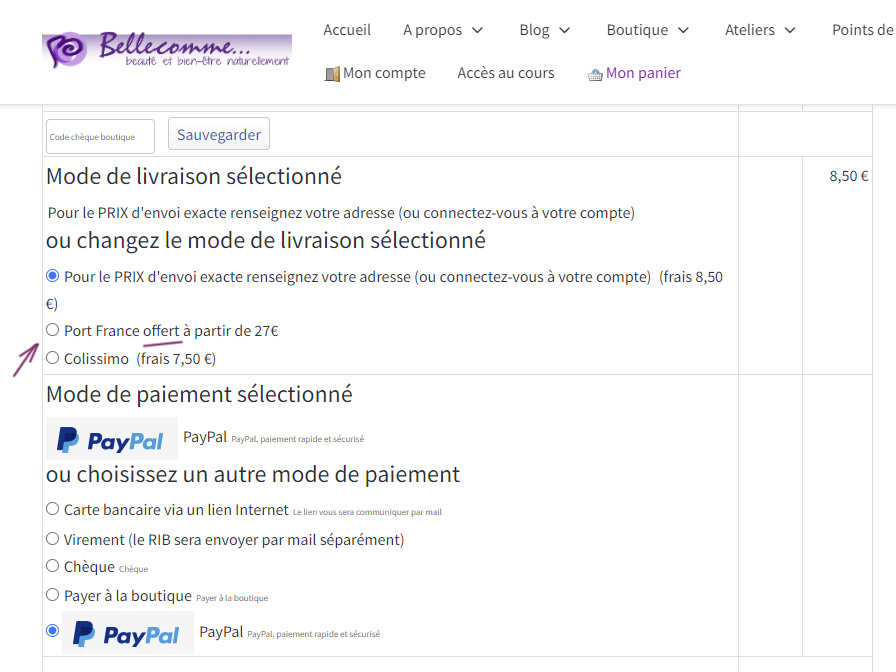Open Mon panier
The width and height of the screenshot is (896, 672).
(x=642, y=73)
